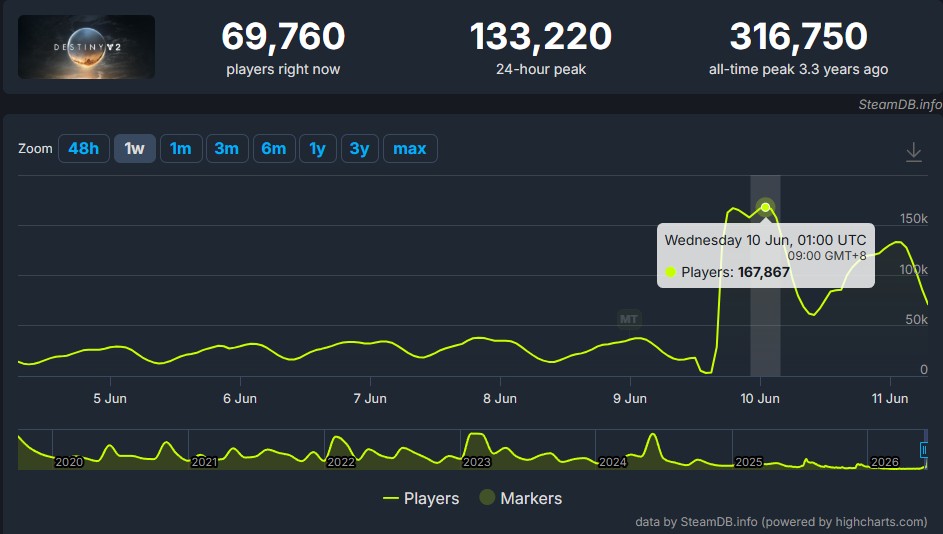Choose the 3y zoom option

pyautogui.click(x=360, y=149)
